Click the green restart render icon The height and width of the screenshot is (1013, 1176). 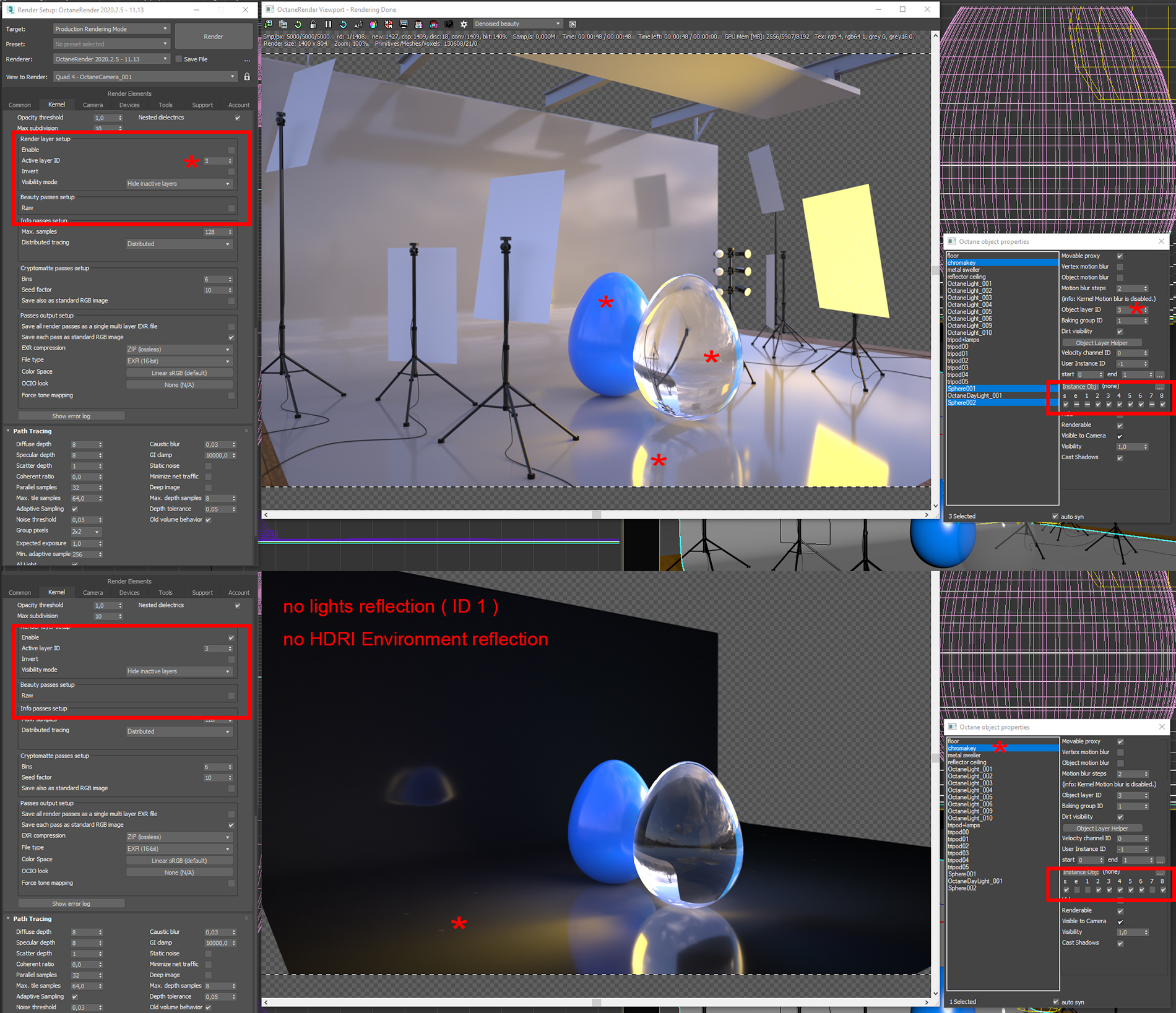click(x=298, y=24)
